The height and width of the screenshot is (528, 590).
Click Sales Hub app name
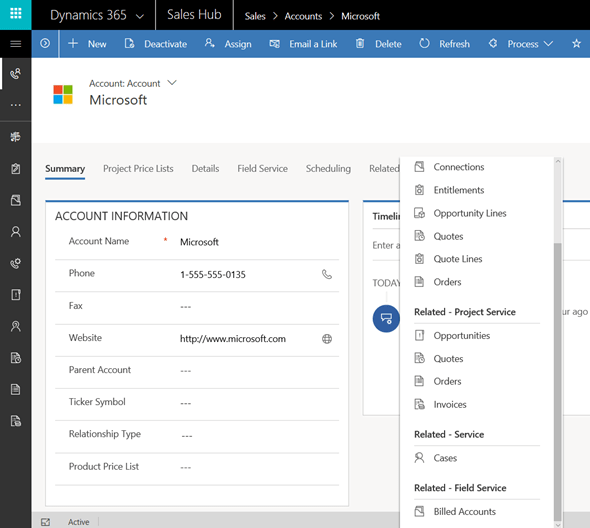coord(194,15)
